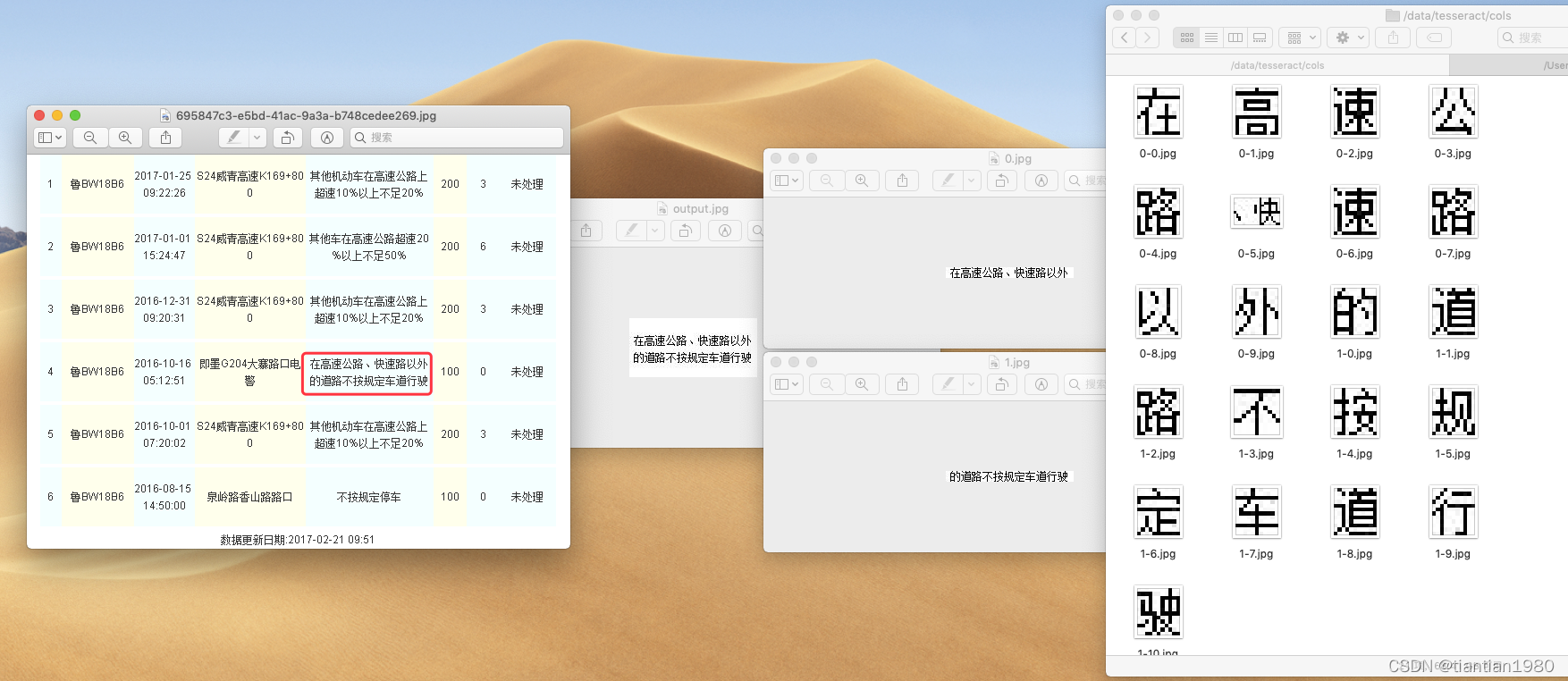Open the Finder group-by dropdown
The image size is (1568, 681).
[1300, 38]
